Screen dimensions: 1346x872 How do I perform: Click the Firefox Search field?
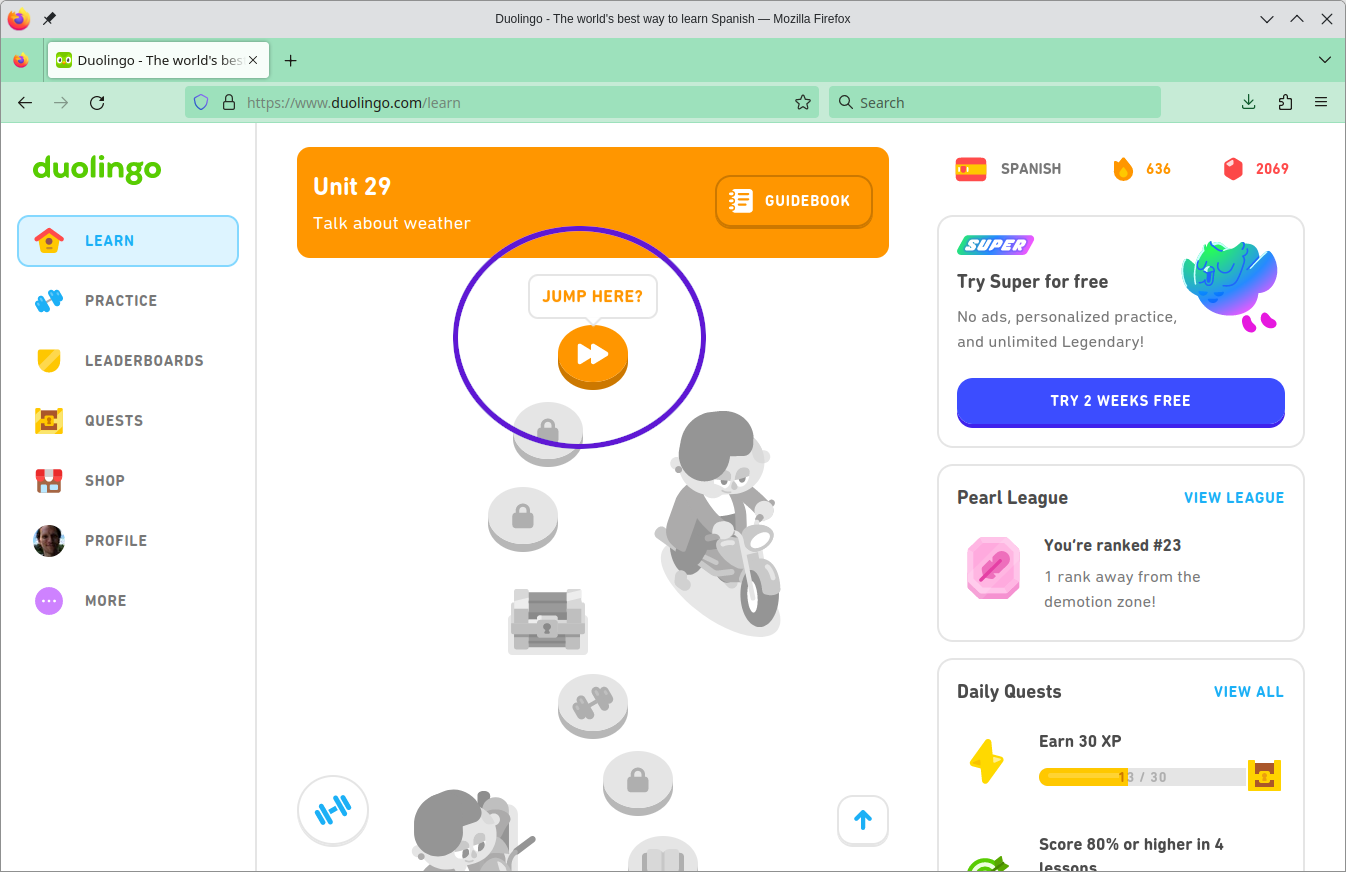pos(995,102)
